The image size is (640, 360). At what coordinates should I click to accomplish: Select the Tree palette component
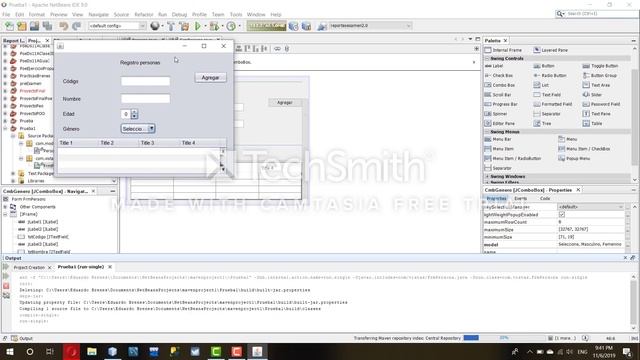coord(542,123)
